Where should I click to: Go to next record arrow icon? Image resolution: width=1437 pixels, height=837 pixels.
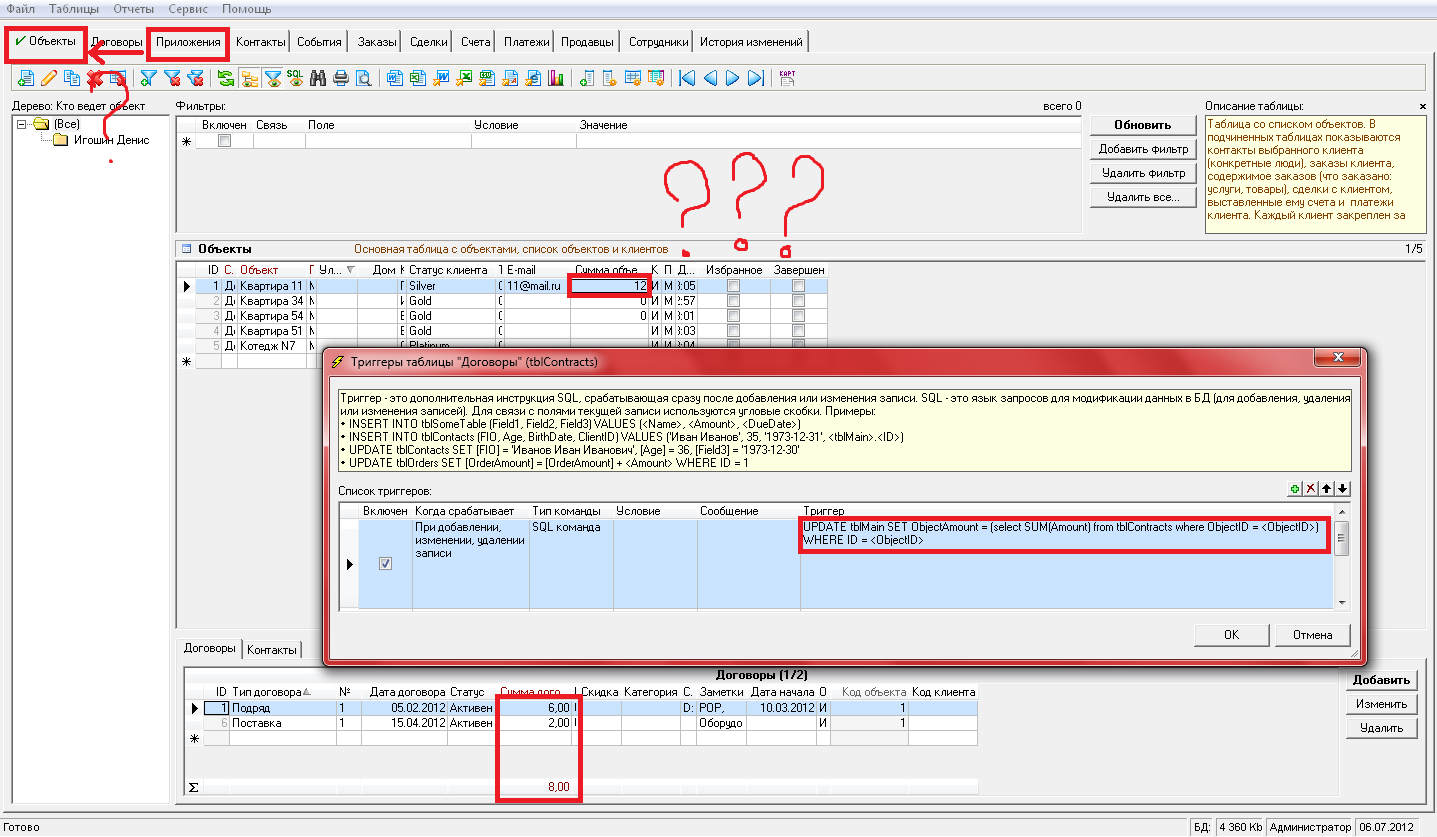coord(733,78)
